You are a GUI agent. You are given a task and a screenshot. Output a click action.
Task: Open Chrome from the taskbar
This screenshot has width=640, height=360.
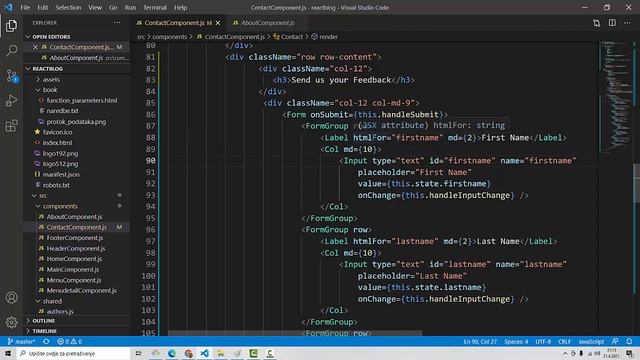188,353
